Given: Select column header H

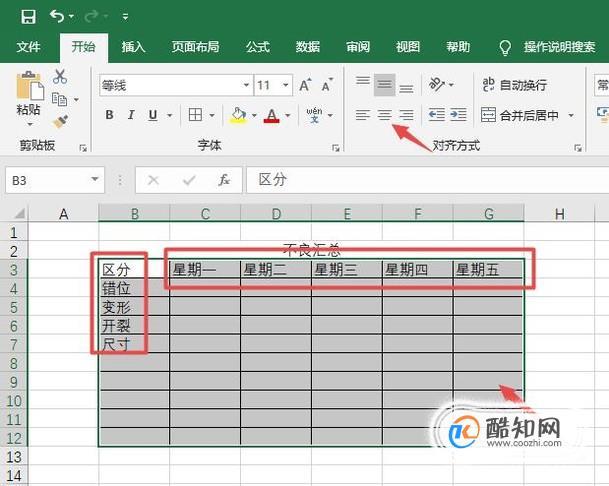Looking at the screenshot, I should (x=559, y=213).
